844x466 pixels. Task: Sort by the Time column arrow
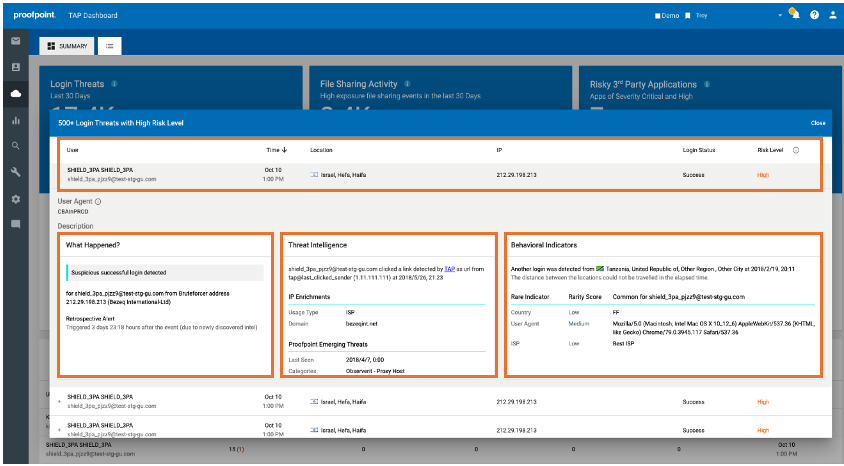point(285,150)
